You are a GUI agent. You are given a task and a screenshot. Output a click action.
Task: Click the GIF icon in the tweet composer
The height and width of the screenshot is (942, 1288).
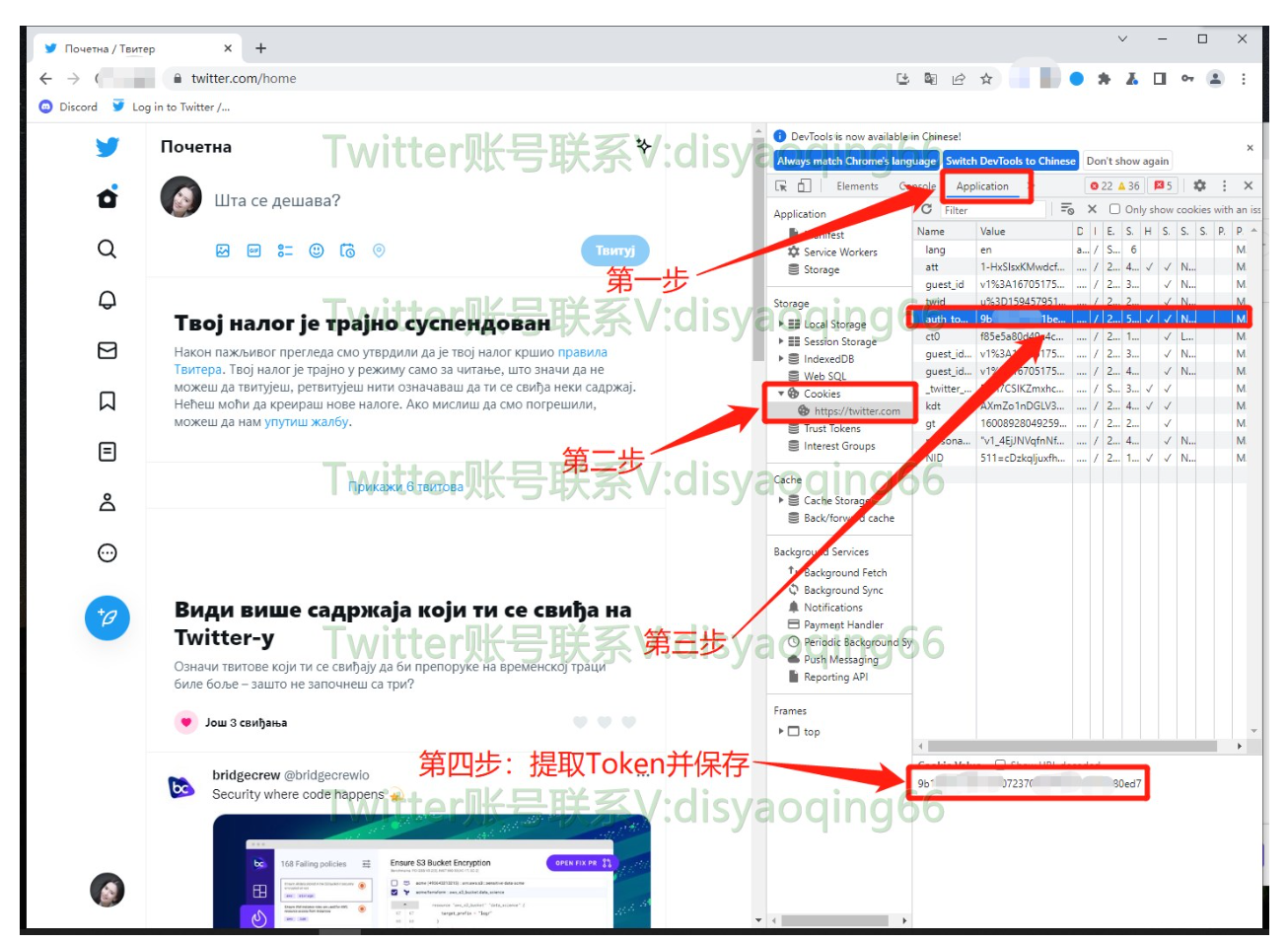(x=252, y=251)
